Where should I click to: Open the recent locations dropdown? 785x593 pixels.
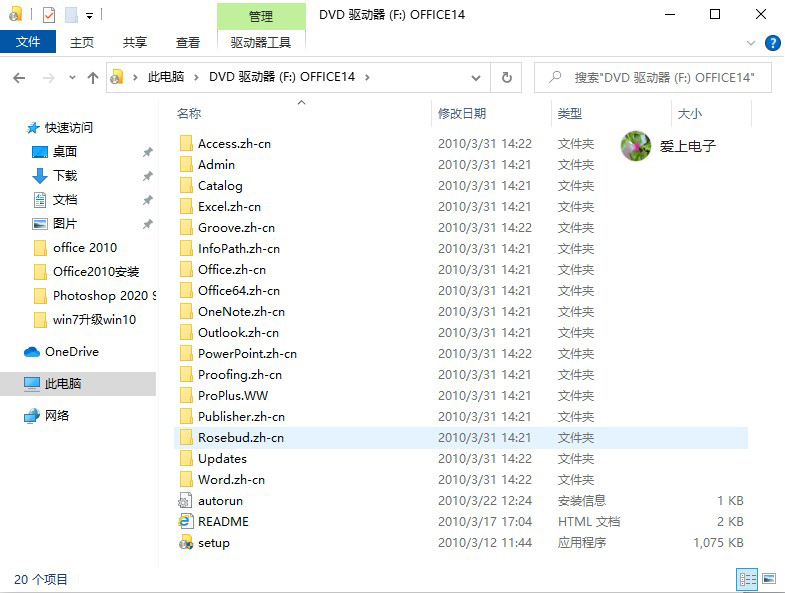pos(73,78)
